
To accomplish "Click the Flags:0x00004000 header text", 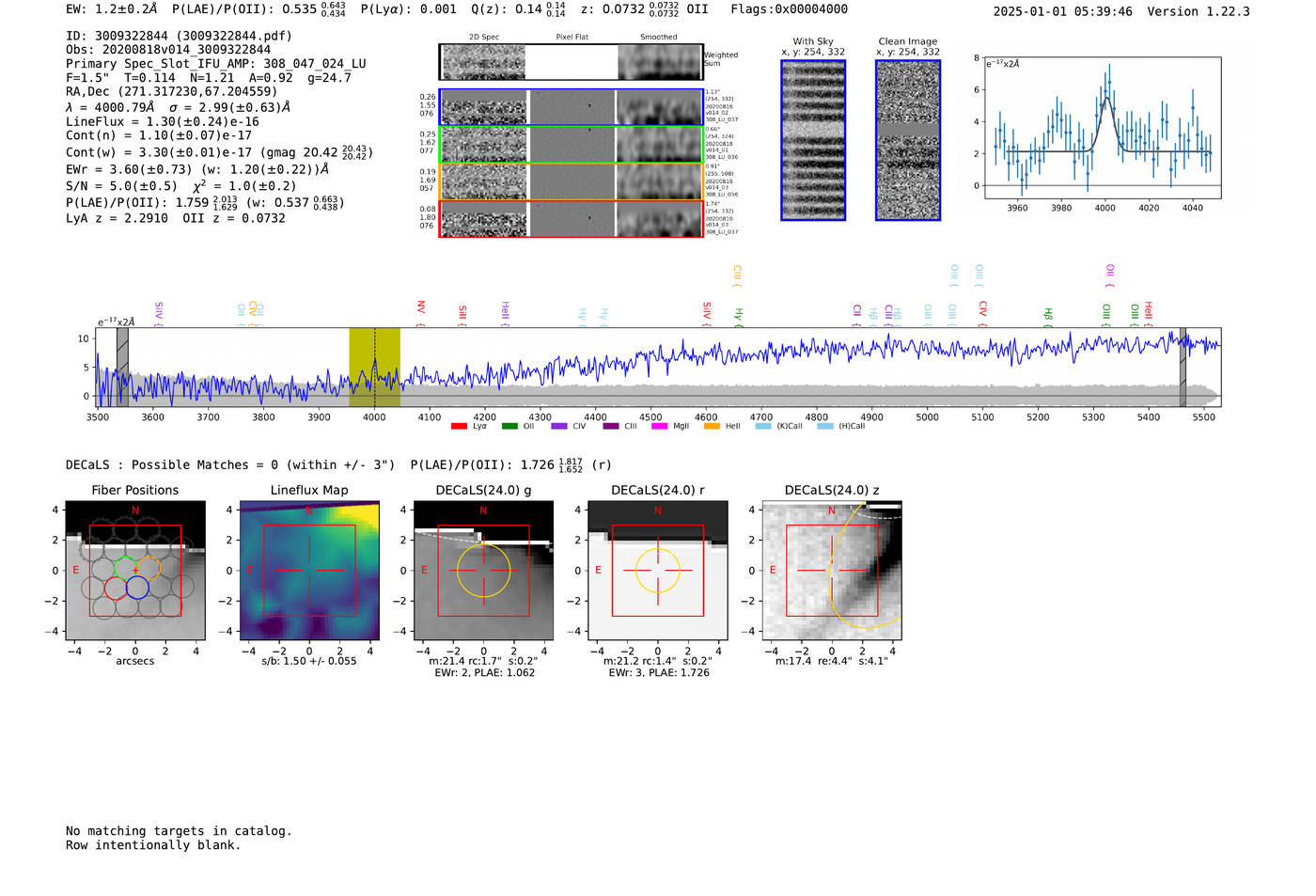I will (789, 9).
